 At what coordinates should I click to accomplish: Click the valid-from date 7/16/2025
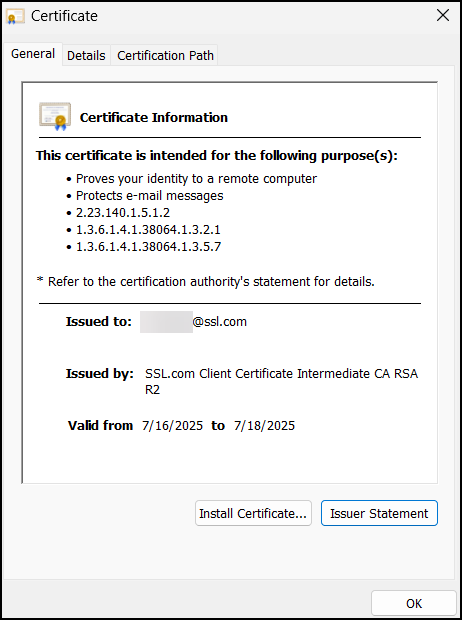click(x=172, y=425)
